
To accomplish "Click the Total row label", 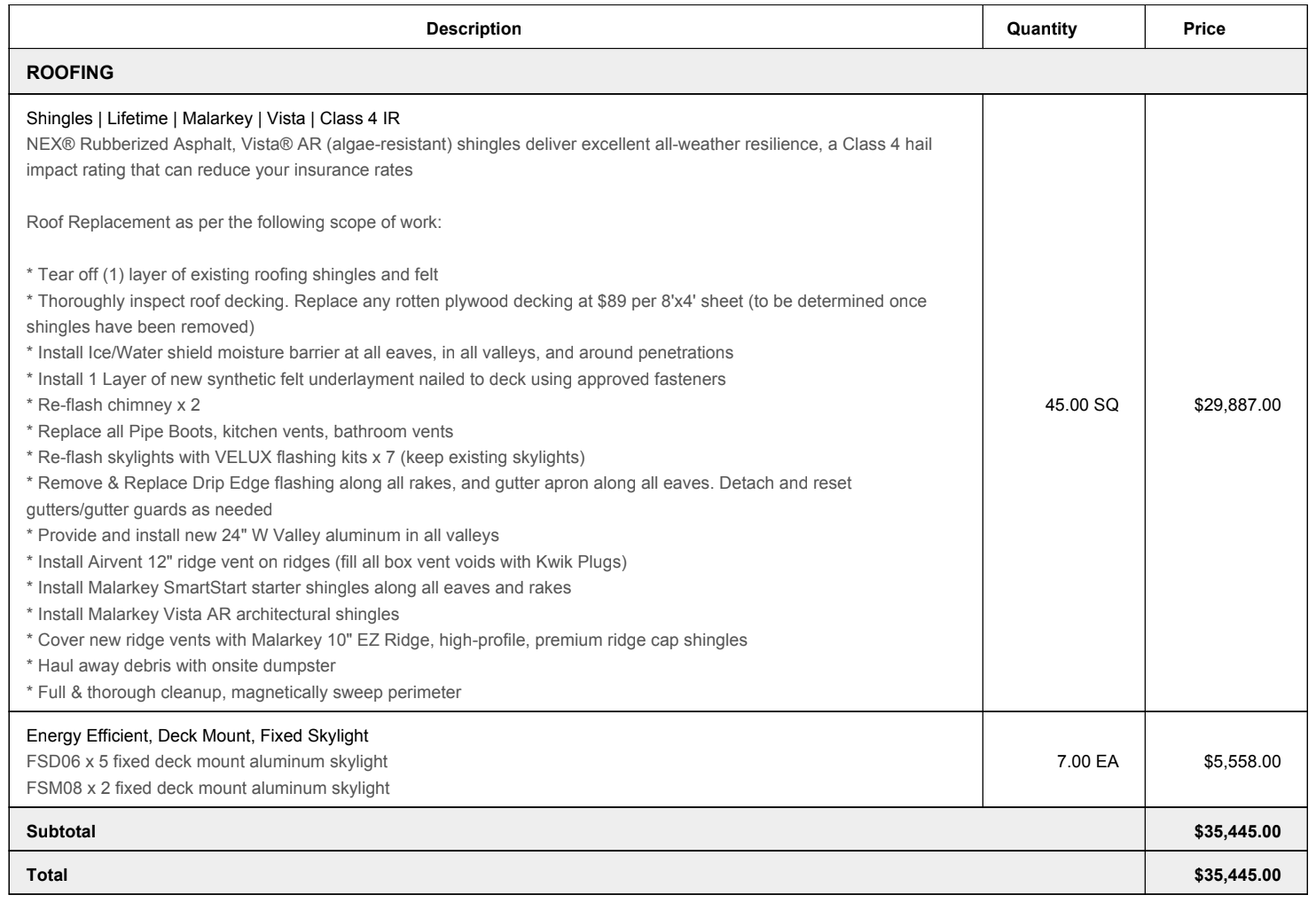I will [47, 875].
